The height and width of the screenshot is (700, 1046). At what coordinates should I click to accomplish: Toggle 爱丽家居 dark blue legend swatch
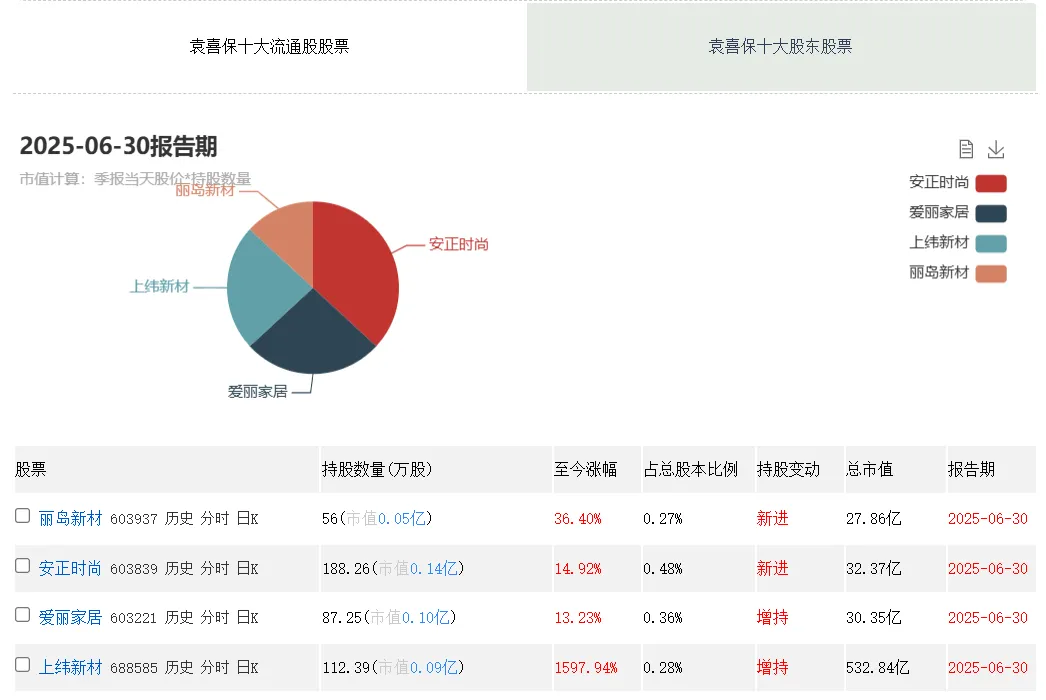(x=991, y=214)
